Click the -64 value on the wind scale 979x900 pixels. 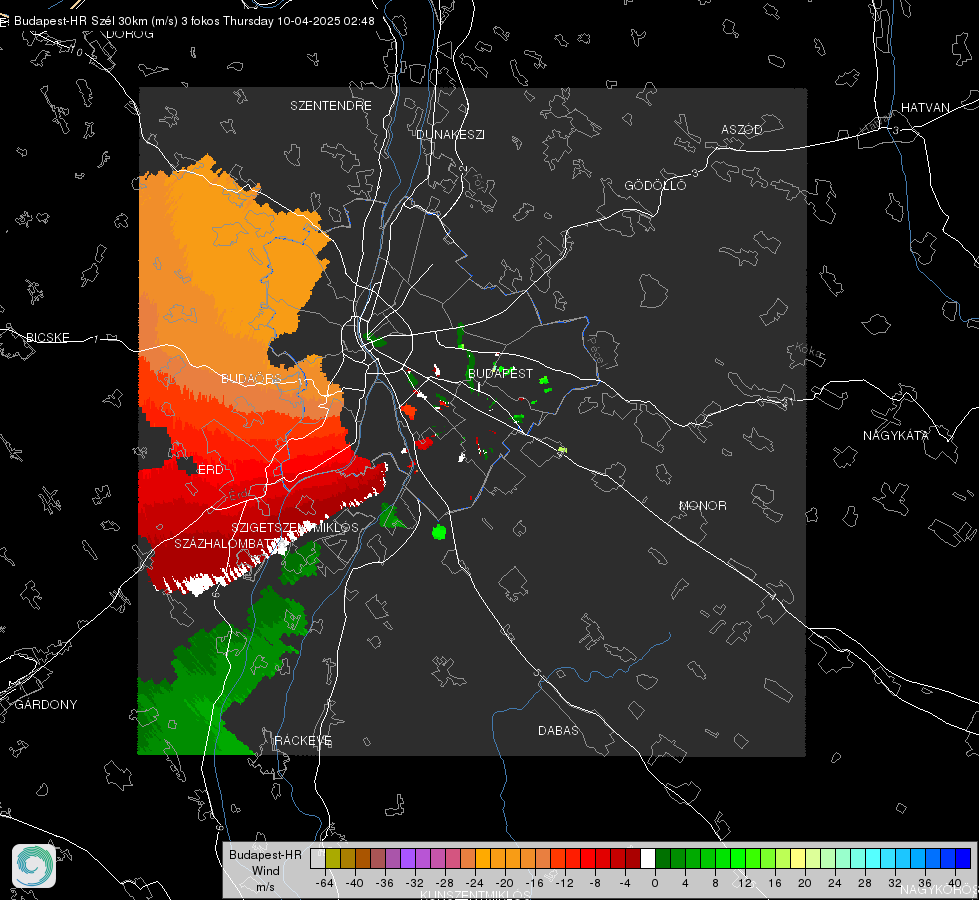pos(325,883)
